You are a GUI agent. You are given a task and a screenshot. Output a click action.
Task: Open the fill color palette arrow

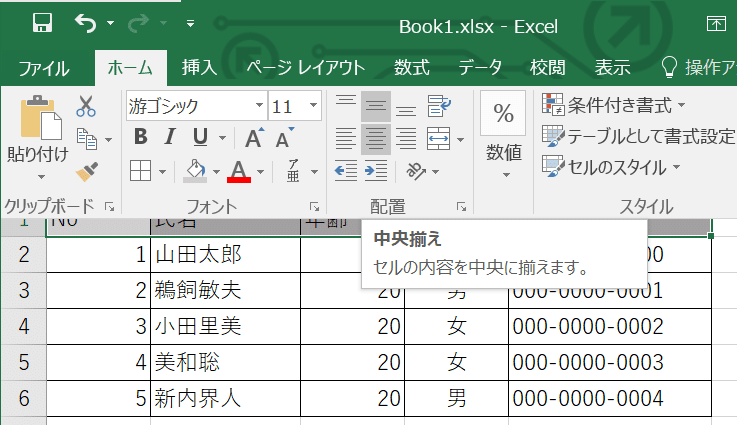(x=216, y=172)
